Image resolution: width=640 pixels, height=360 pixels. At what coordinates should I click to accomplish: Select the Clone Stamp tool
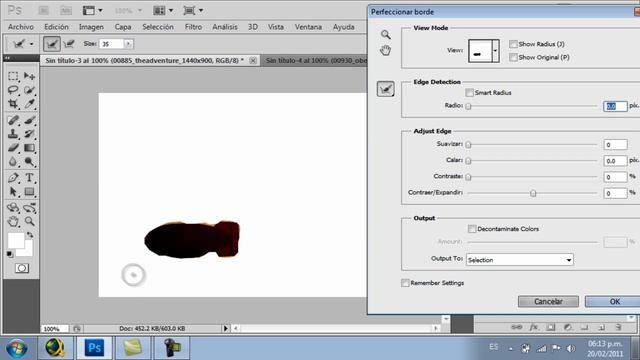pos(13,134)
